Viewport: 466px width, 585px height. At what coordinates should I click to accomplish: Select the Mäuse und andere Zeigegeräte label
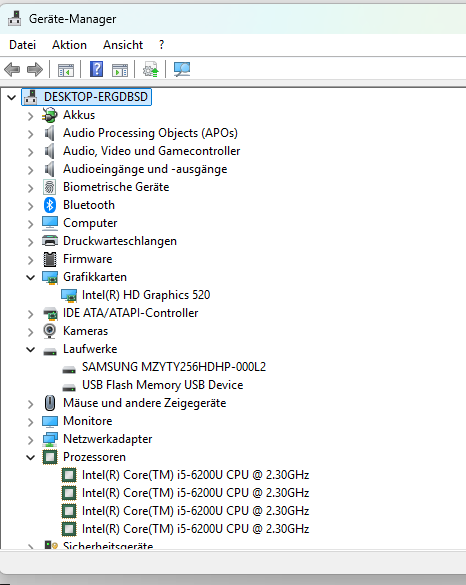tap(145, 403)
